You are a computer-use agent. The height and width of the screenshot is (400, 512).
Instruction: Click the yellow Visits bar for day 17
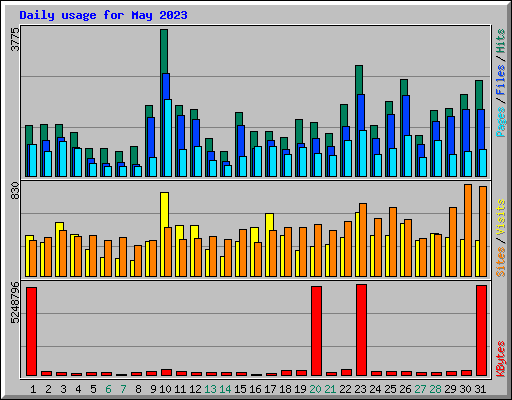pyautogui.click(x=269, y=222)
